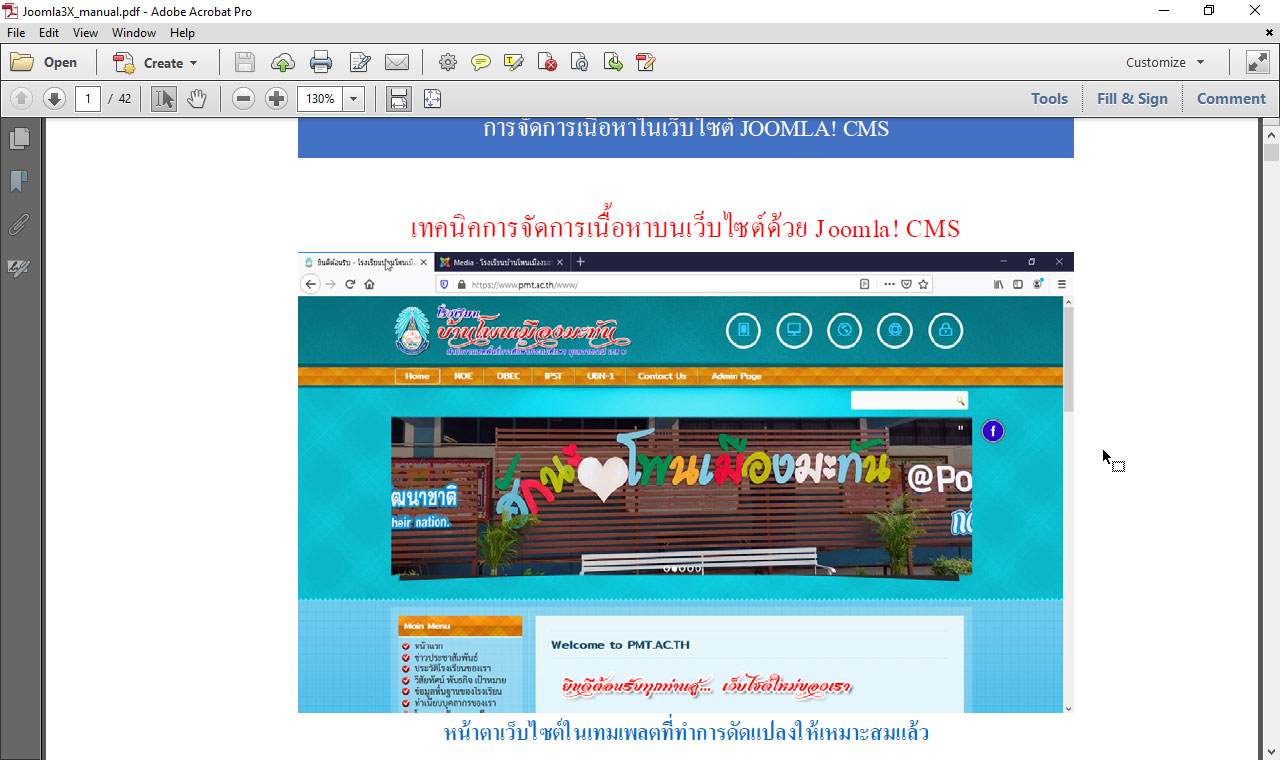This screenshot has width=1280, height=760.
Task: Select the Highlight text tool icon
Action: click(514, 62)
